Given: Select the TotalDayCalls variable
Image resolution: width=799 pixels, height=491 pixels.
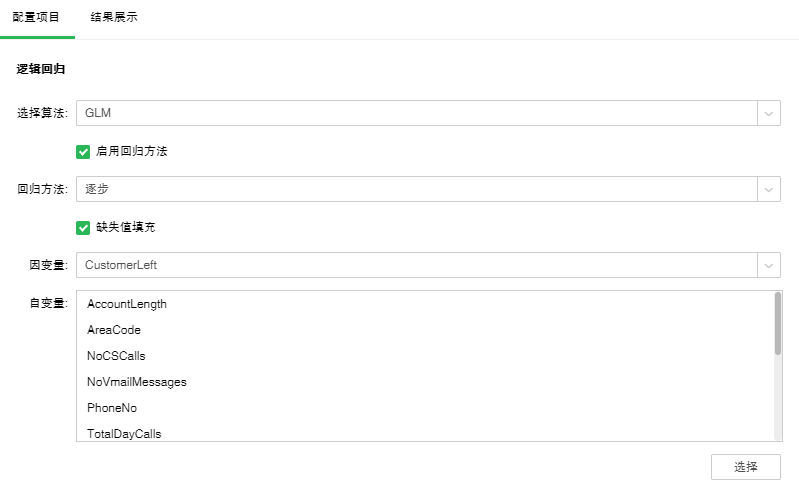Looking at the screenshot, I should click(x=124, y=434).
